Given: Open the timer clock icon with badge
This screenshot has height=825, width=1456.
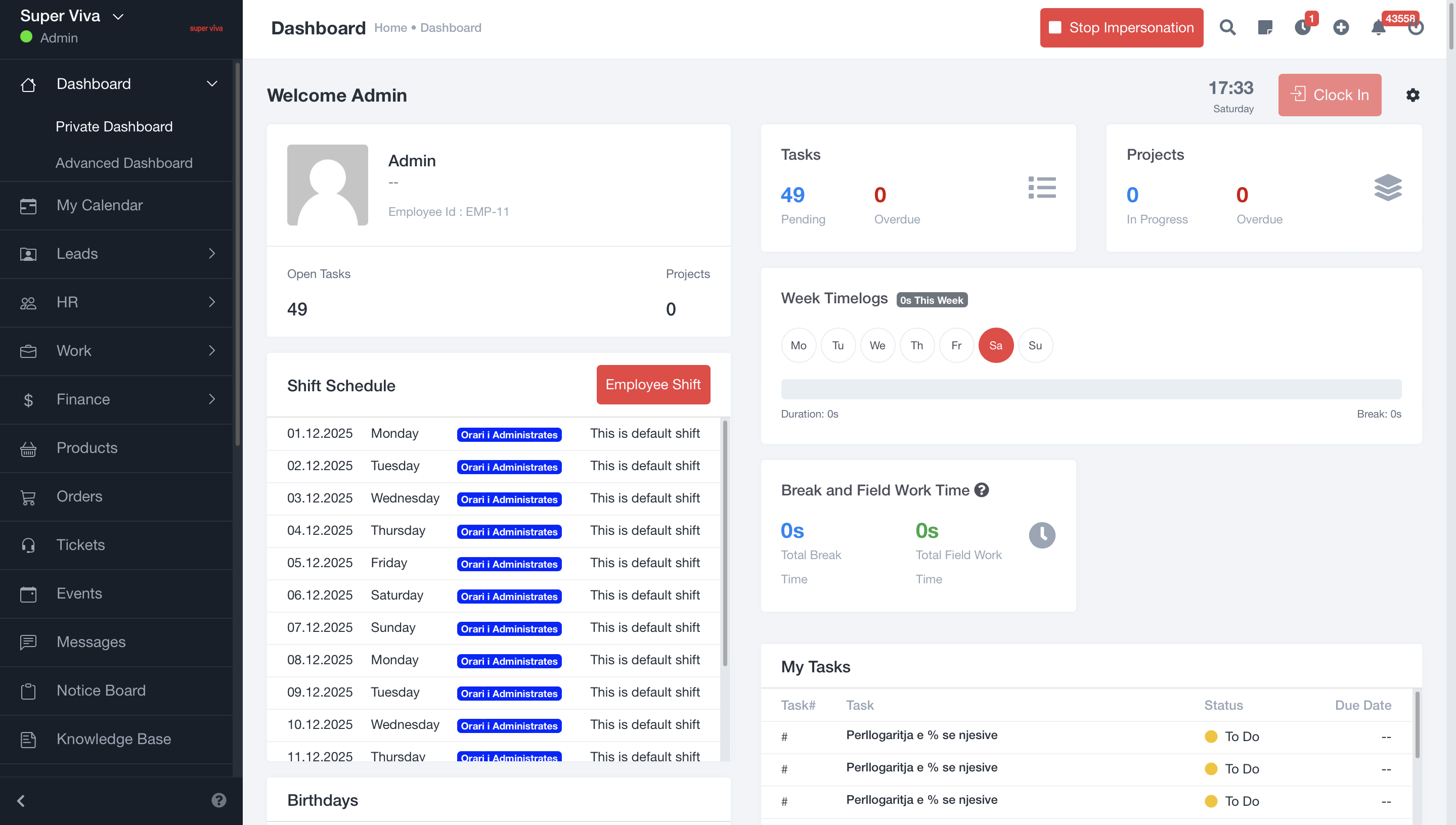Looking at the screenshot, I should 1302,27.
